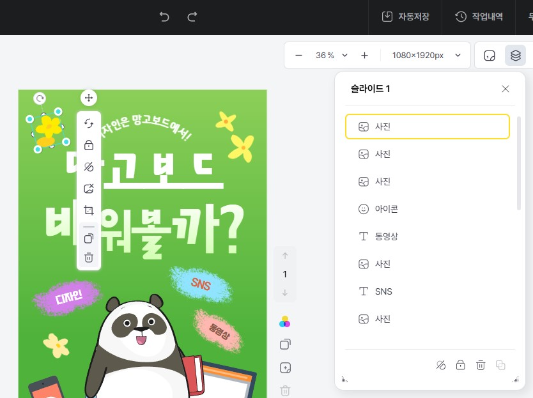
Task: Click the rotate handle of selected flower
Action: coord(40,99)
